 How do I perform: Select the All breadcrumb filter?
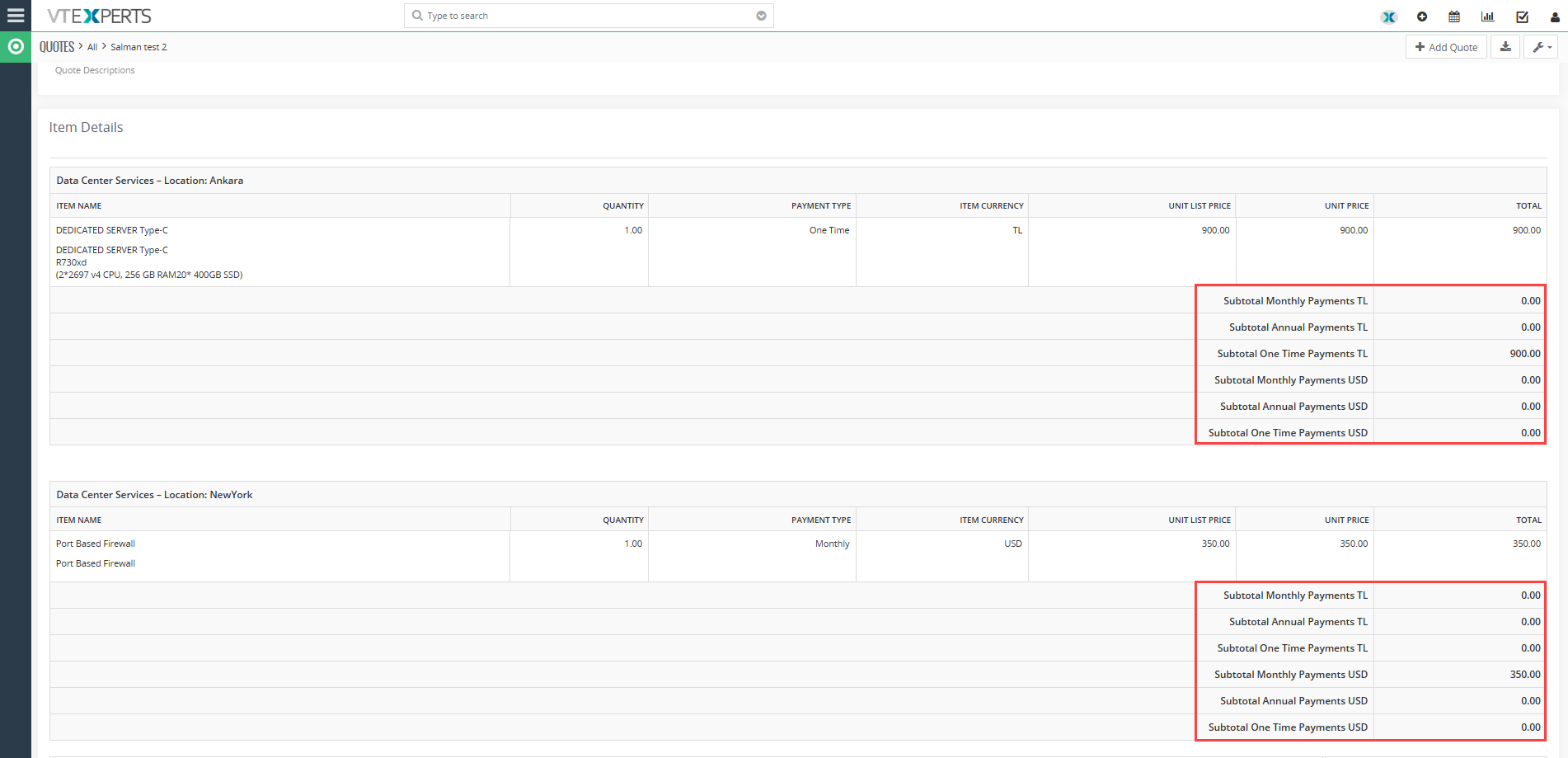click(x=92, y=47)
